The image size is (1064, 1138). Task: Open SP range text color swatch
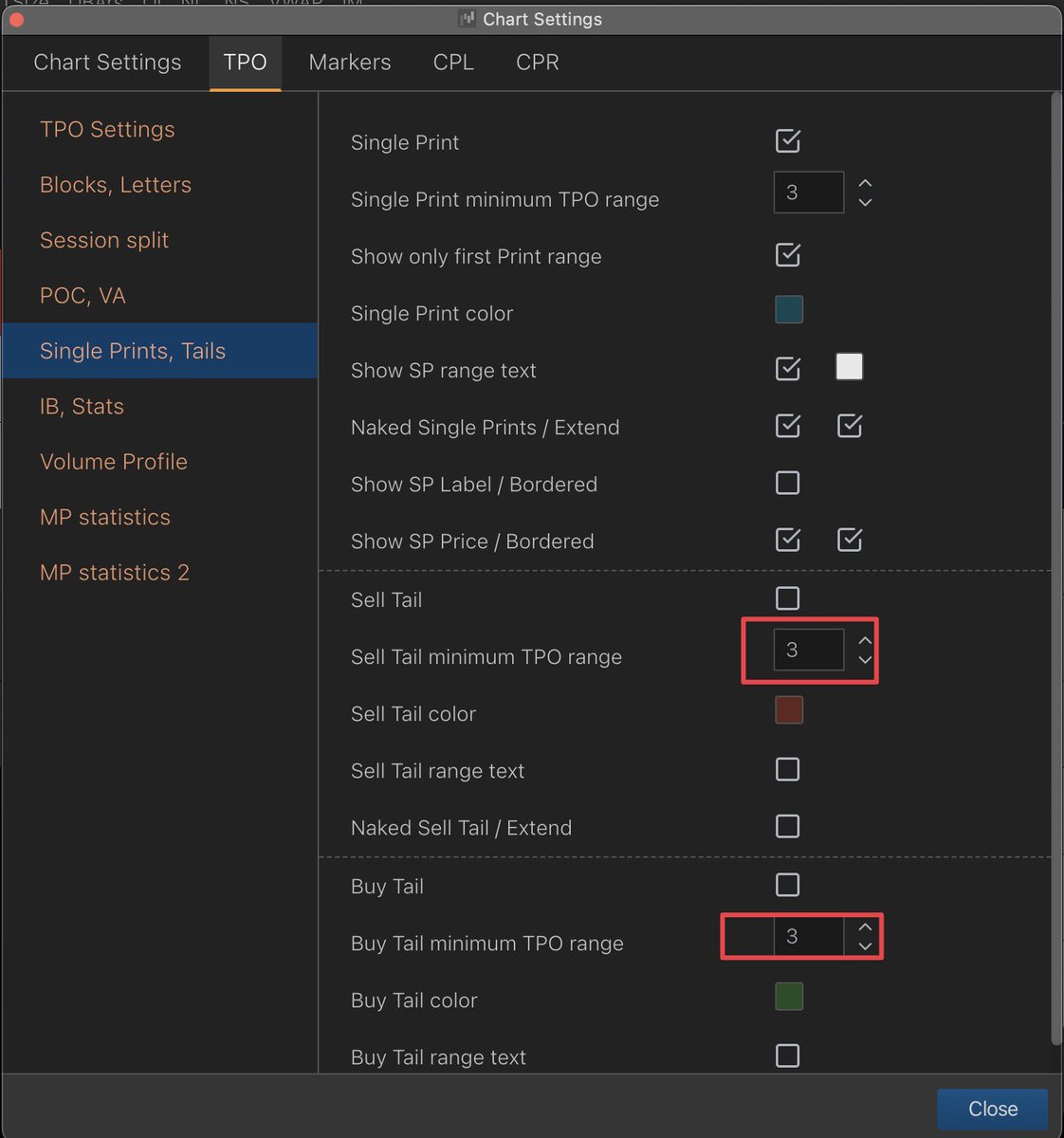[x=850, y=367]
